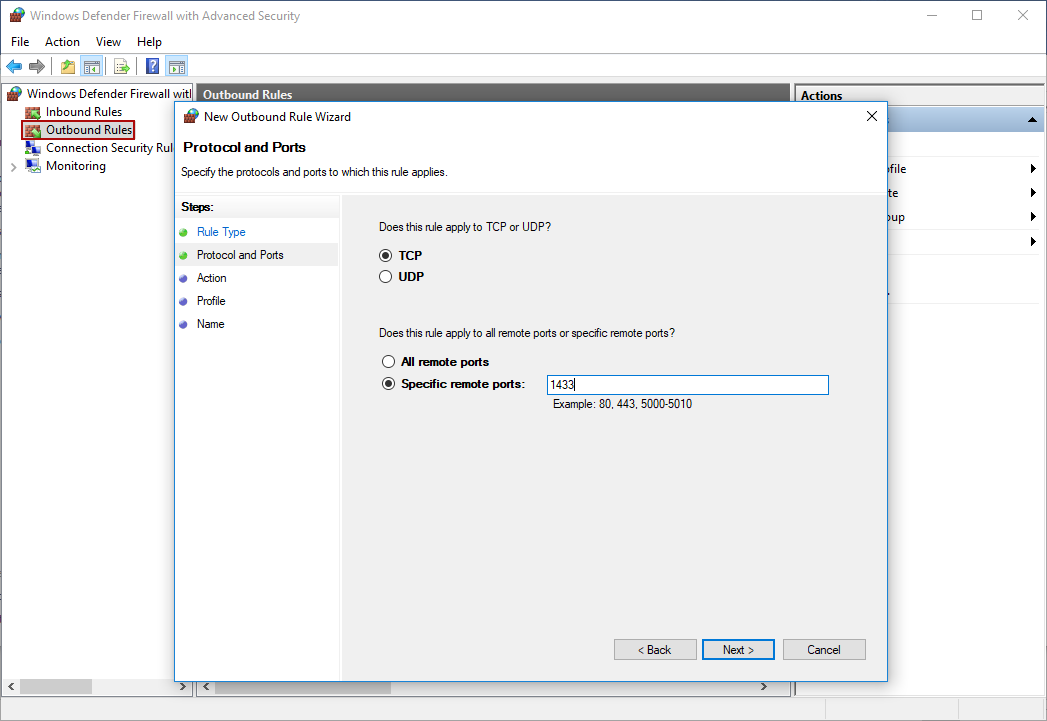1047x721 pixels.
Task: Open the View menu
Action: (x=108, y=42)
